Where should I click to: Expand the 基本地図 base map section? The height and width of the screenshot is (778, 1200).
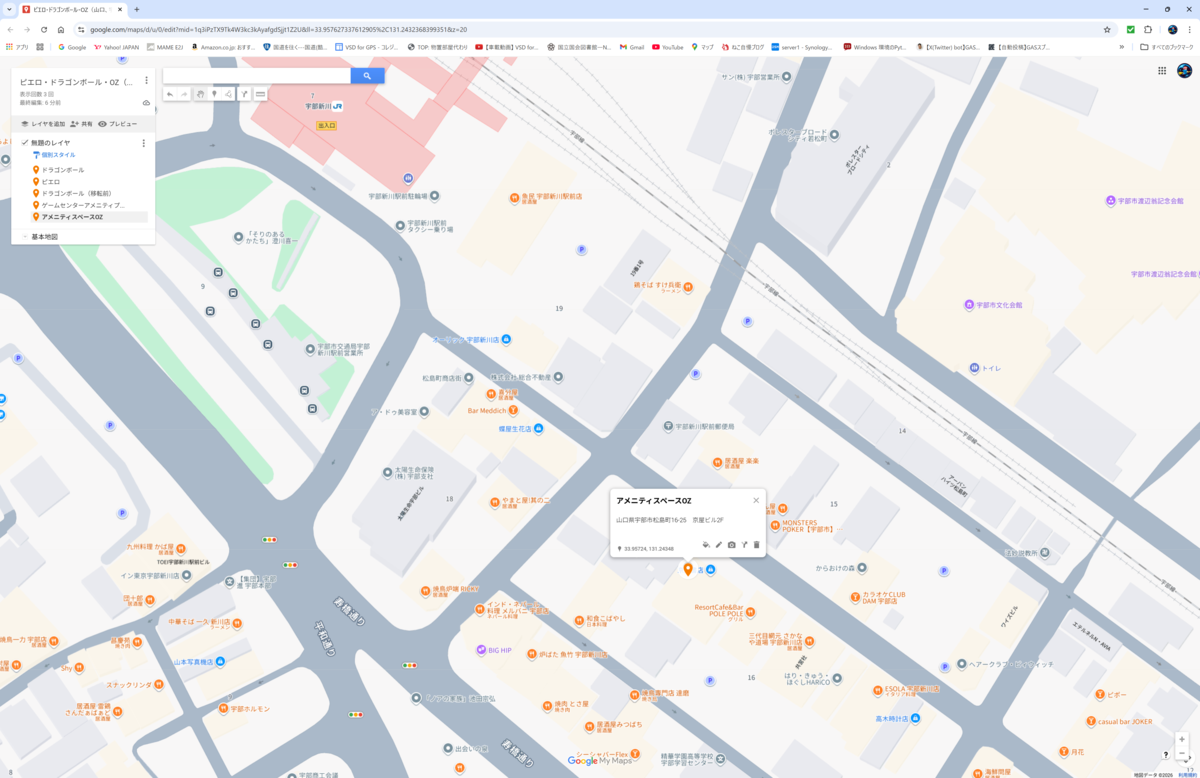(25, 237)
